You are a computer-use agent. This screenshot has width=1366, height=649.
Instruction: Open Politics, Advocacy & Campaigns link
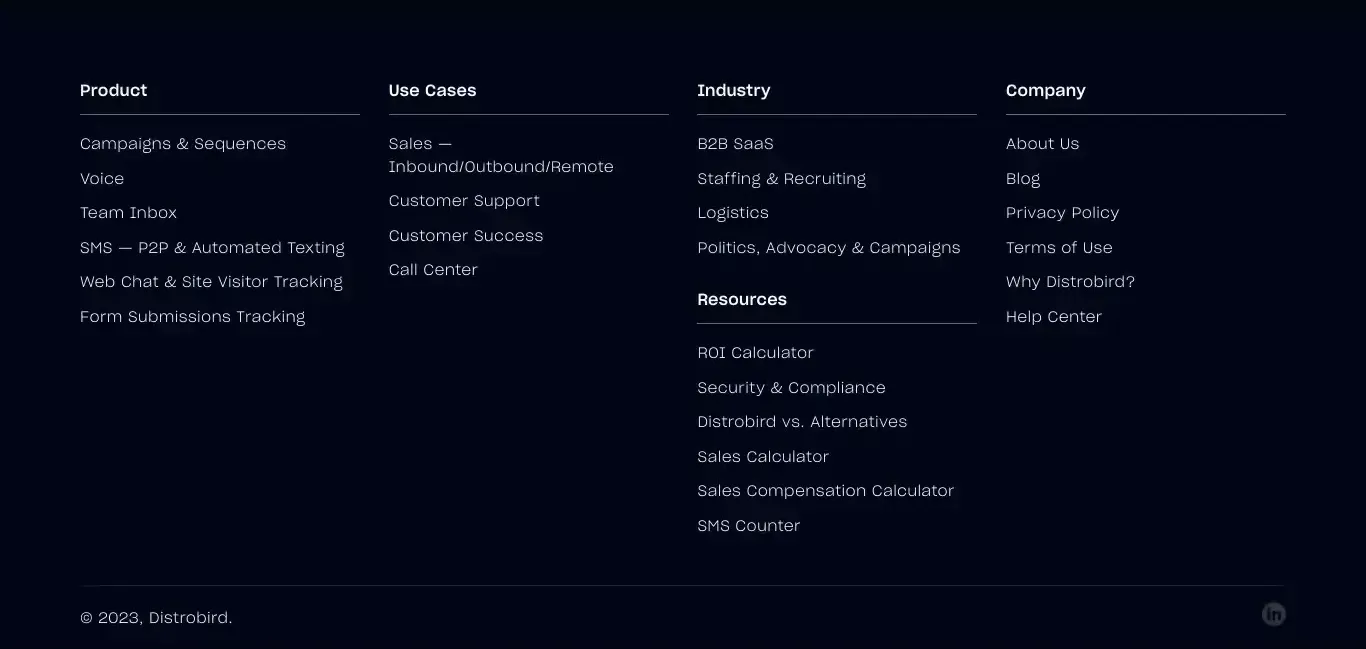829,248
